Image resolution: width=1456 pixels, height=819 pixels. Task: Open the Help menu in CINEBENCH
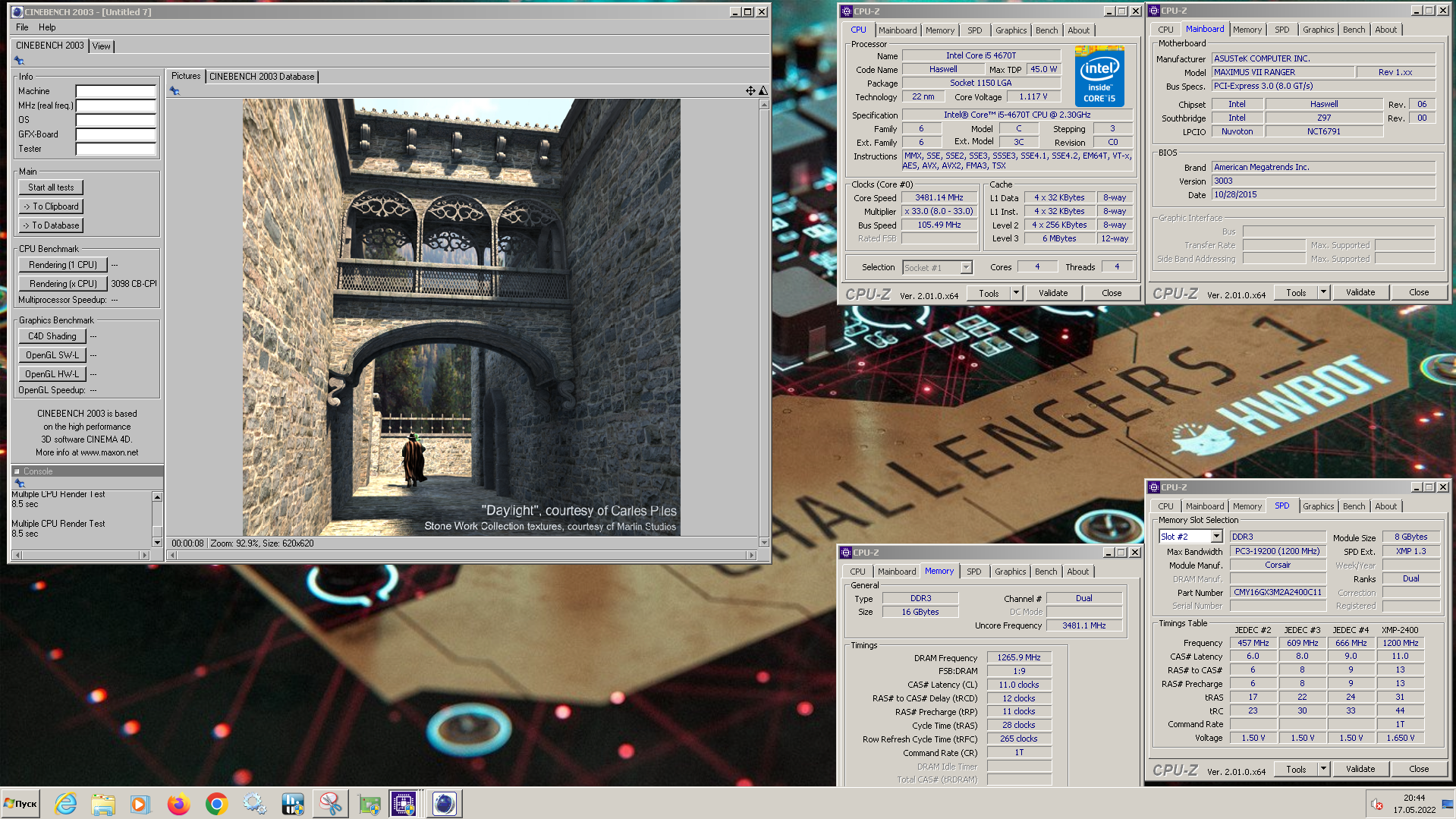[x=47, y=27]
